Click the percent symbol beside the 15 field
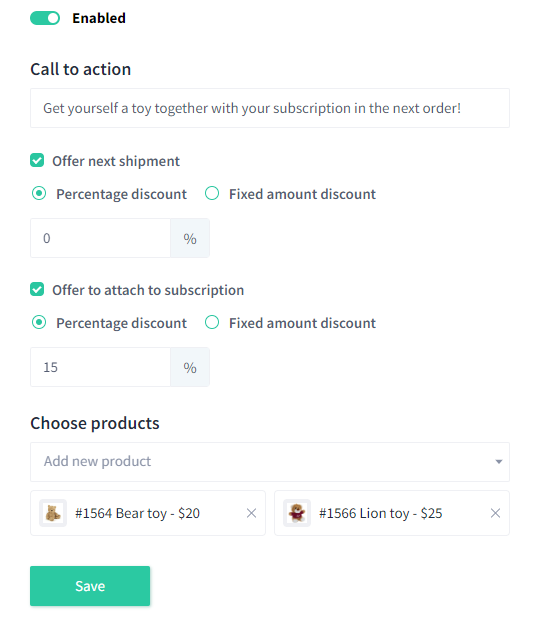 click(x=190, y=367)
